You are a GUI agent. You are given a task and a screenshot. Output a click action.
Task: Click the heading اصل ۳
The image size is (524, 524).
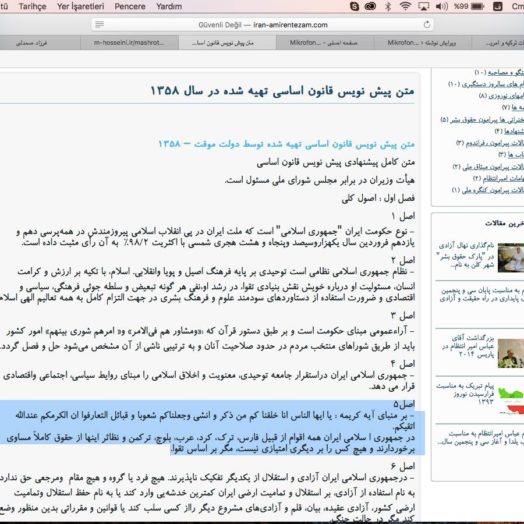point(403,315)
